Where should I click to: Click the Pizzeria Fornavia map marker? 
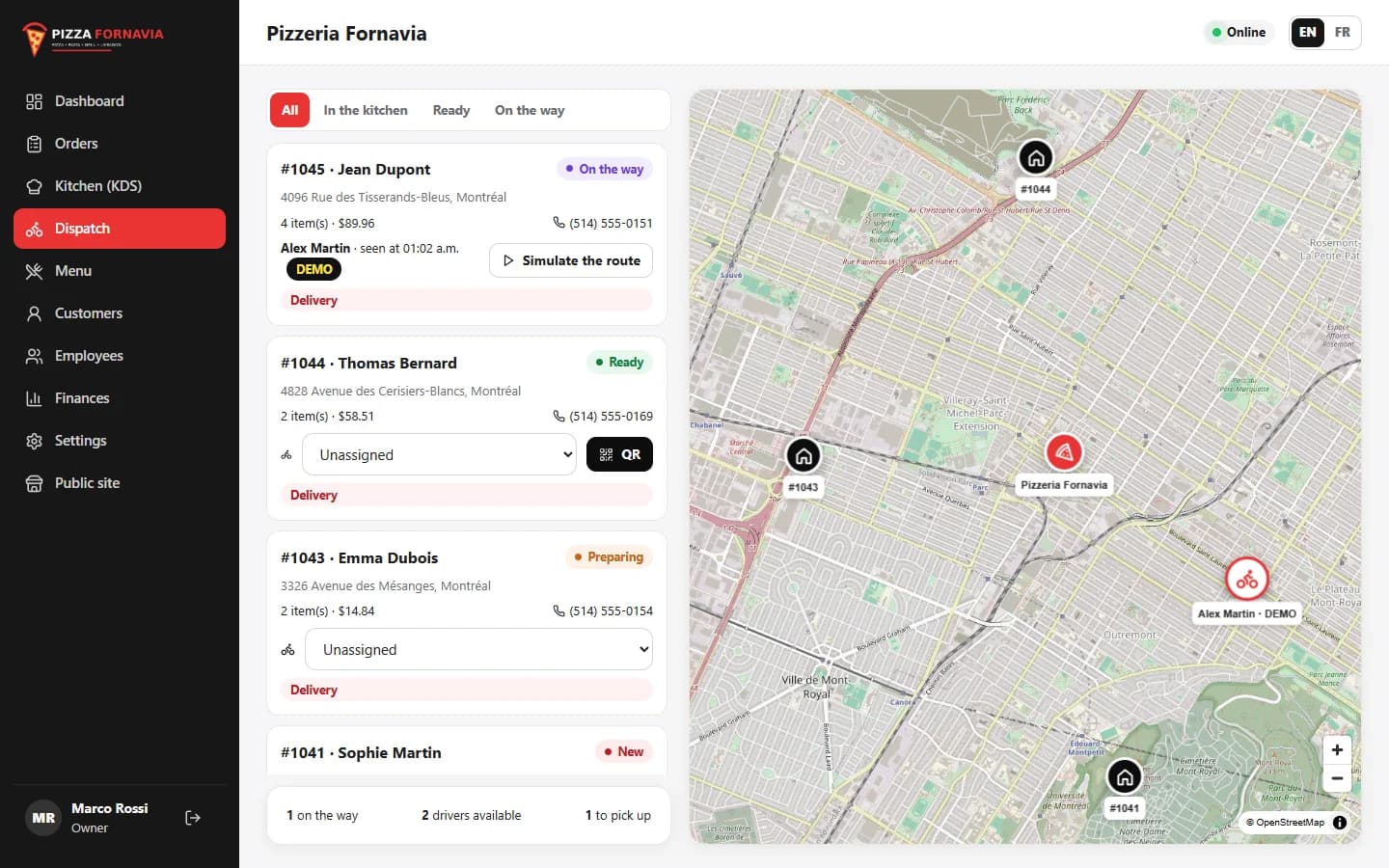point(1064,451)
